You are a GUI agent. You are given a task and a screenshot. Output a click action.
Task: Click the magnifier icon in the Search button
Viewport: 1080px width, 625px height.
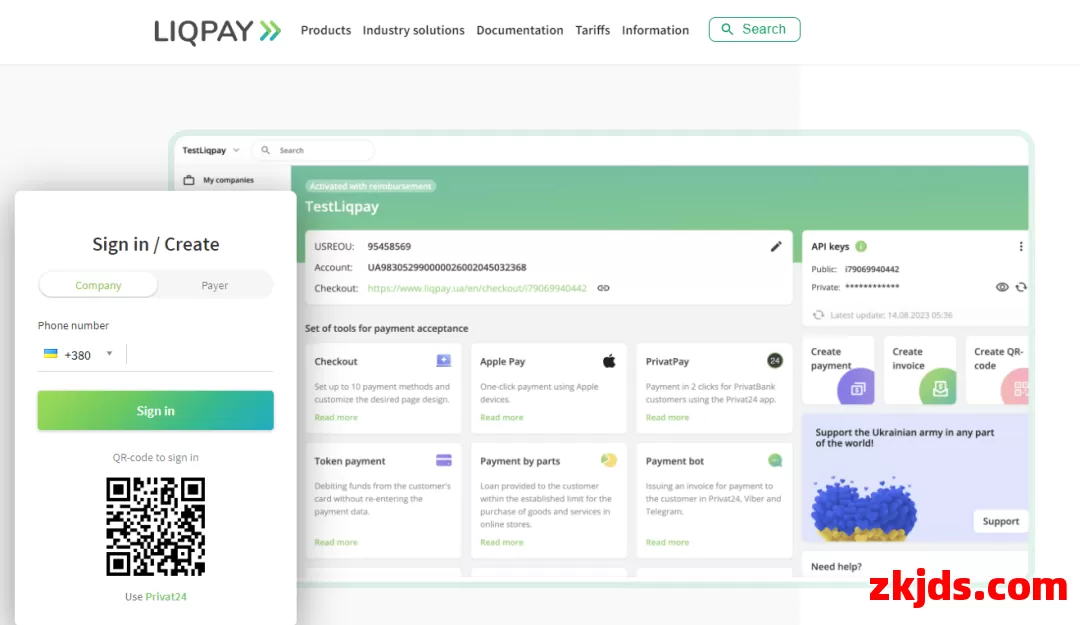tap(727, 30)
